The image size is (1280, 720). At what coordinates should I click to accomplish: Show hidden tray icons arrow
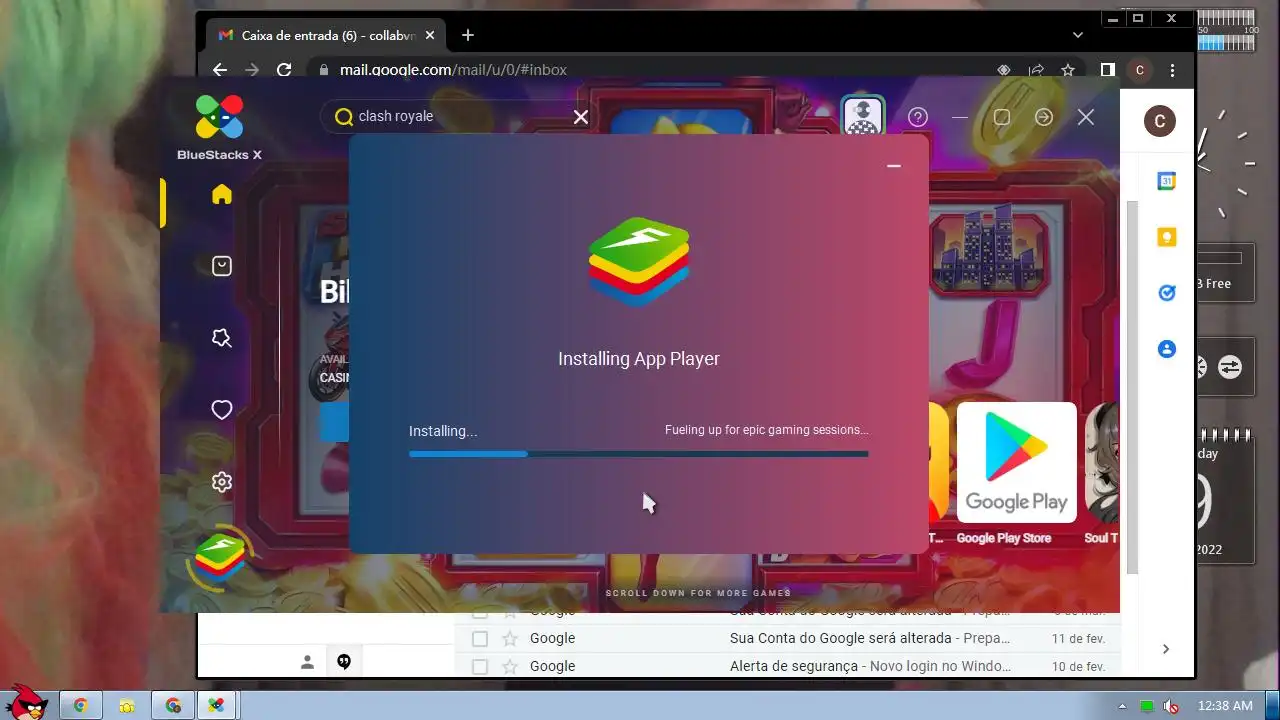(1122, 706)
